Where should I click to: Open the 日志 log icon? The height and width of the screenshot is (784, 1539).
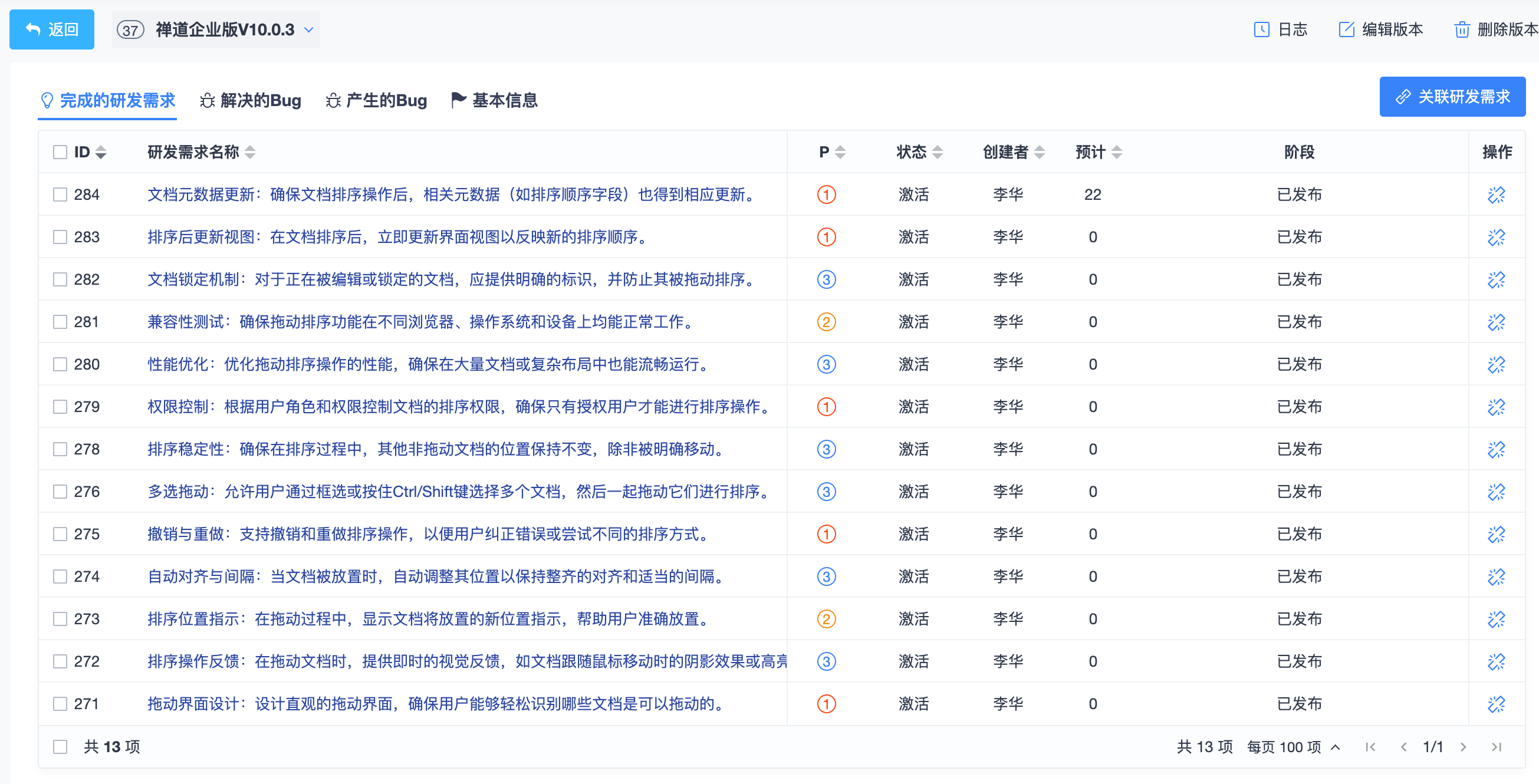(1261, 29)
